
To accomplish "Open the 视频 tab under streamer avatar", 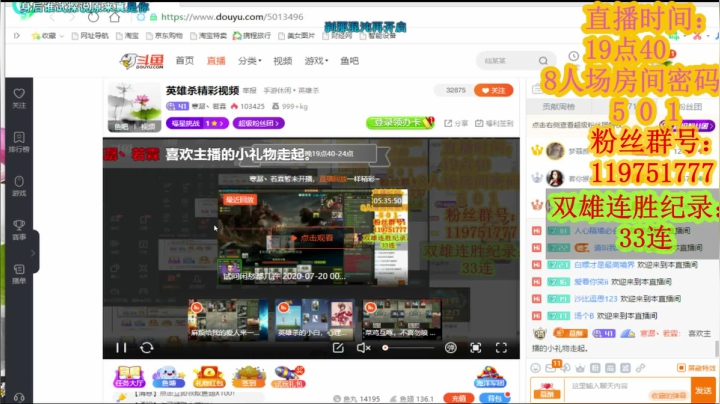I will click(x=148, y=127).
